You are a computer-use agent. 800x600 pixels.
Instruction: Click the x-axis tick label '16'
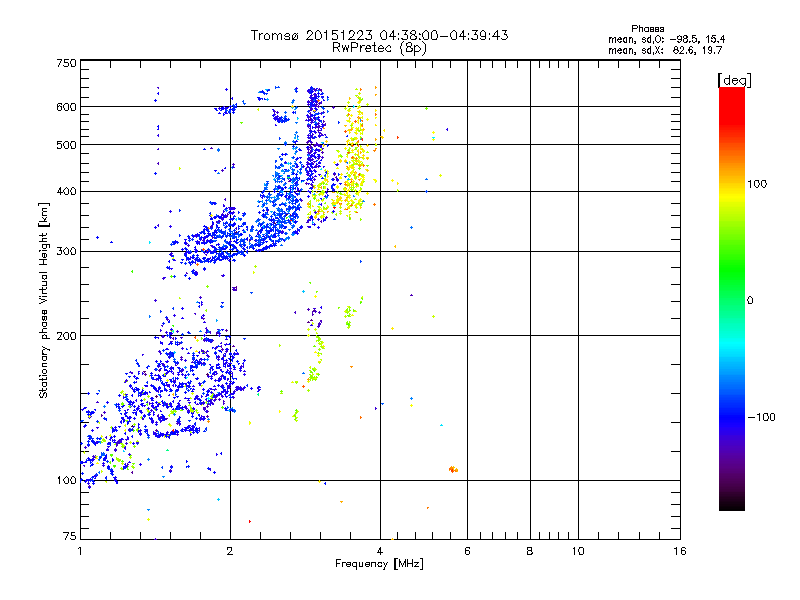(680, 551)
